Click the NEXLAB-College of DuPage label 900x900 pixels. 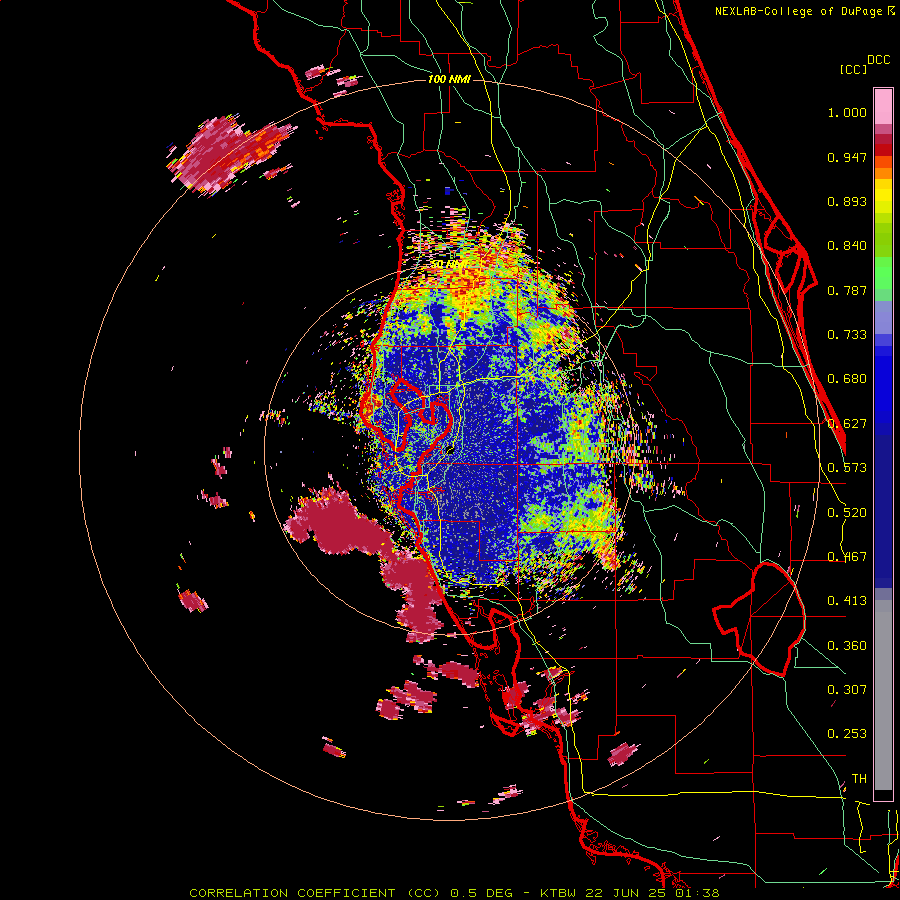click(800, 11)
